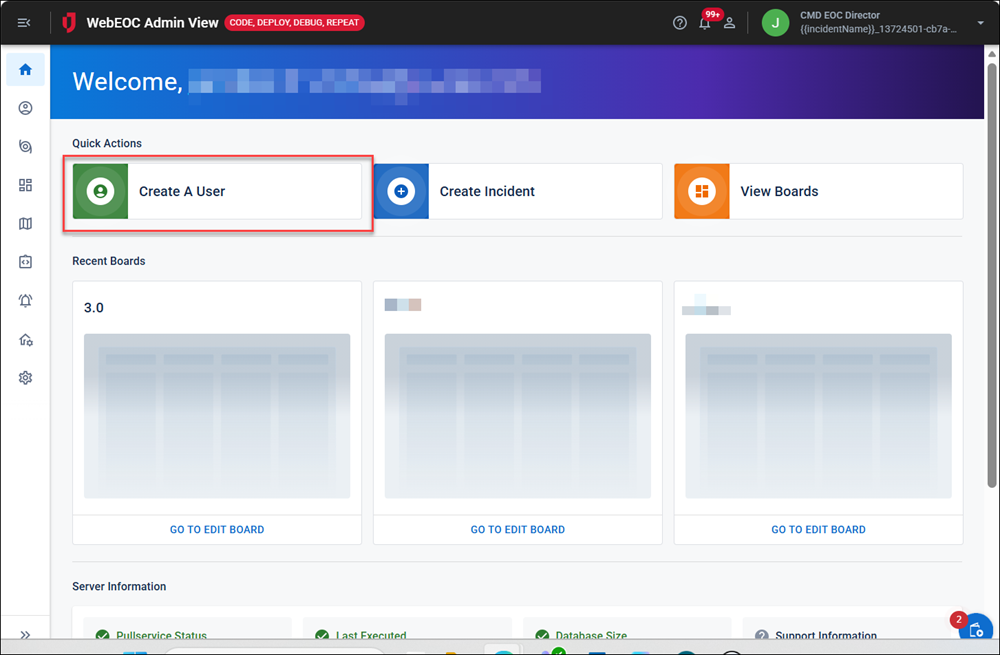
Task: Open the alert bell sidebar icon
Action: [26, 300]
